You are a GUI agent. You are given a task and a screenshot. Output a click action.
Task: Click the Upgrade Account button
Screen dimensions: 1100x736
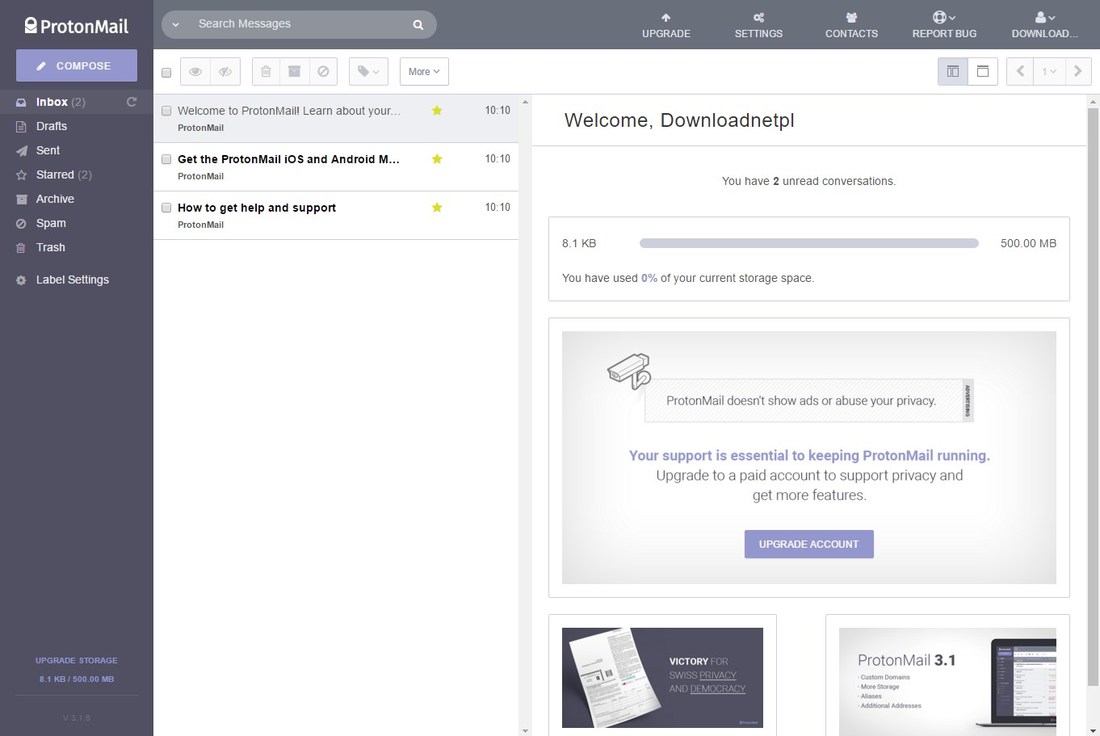click(809, 544)
